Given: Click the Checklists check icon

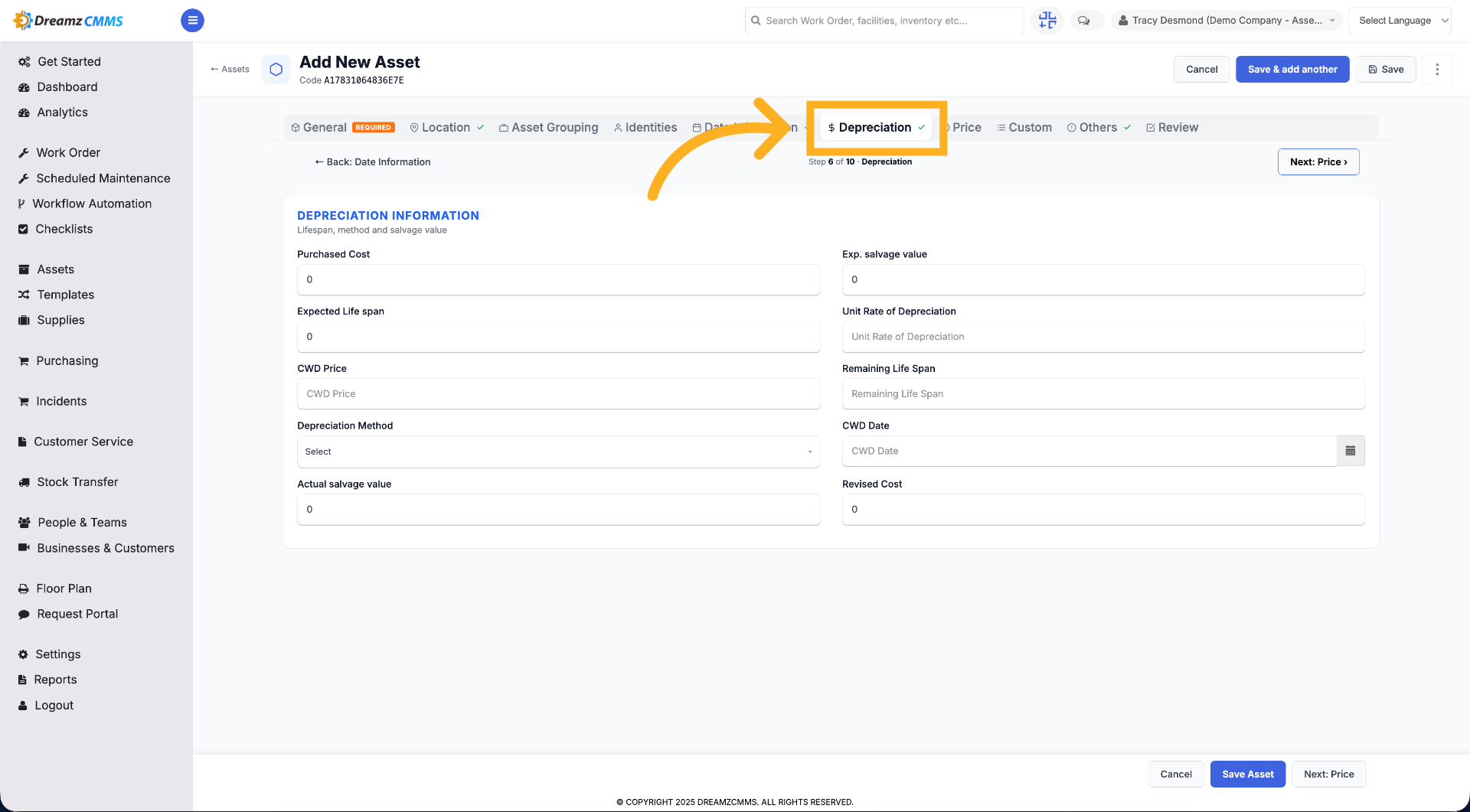Looking at the screenshot, I should (x=23, y=229).
